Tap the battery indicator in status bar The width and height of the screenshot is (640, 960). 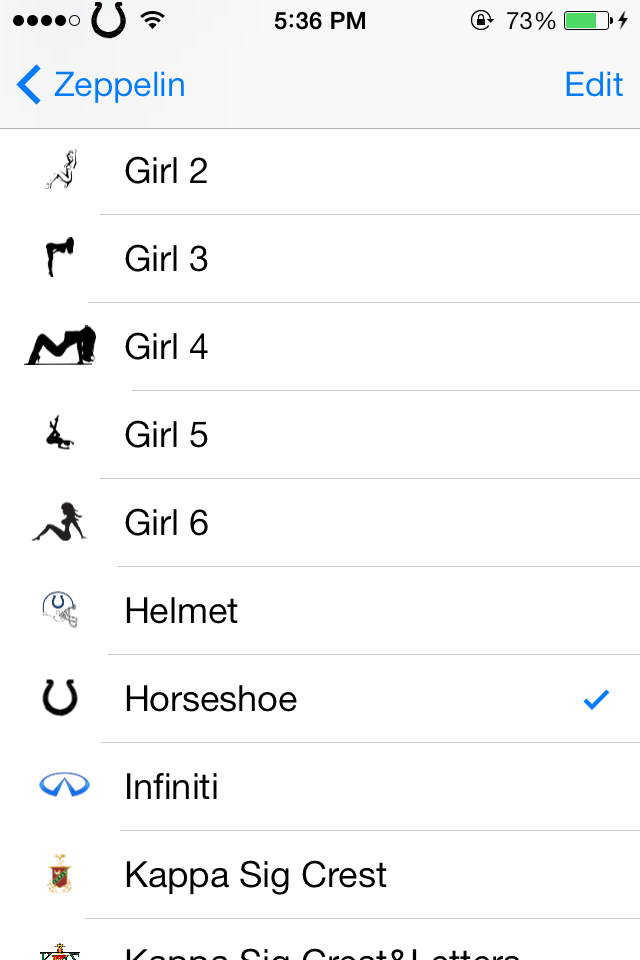586,20
